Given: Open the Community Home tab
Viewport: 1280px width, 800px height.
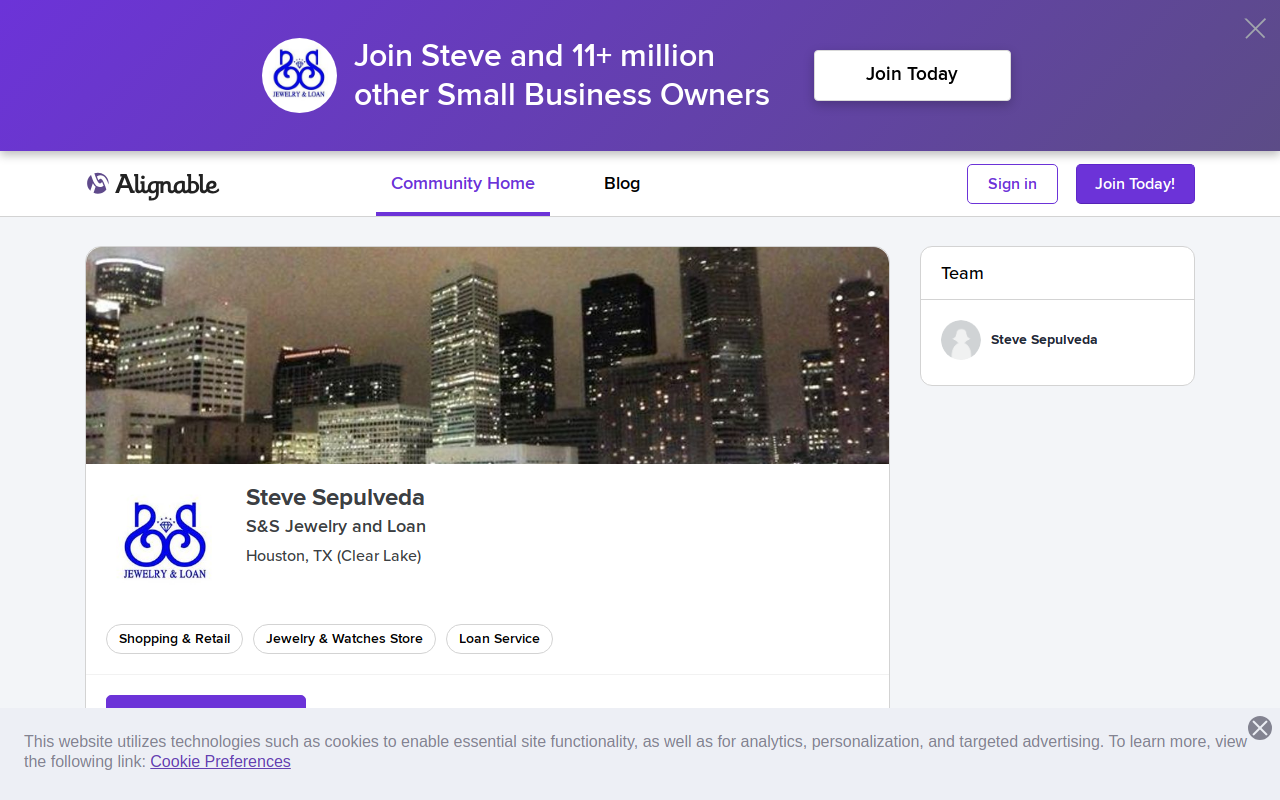Looking at the screenshot, I should (463, 184).
